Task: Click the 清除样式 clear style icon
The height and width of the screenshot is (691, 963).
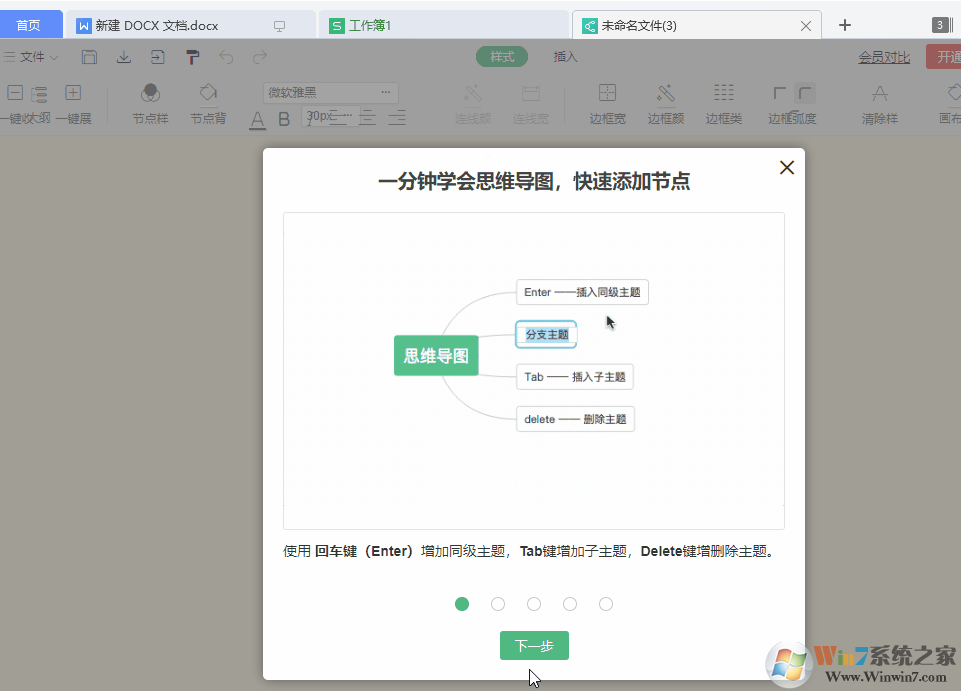Action: coord(877,104)
